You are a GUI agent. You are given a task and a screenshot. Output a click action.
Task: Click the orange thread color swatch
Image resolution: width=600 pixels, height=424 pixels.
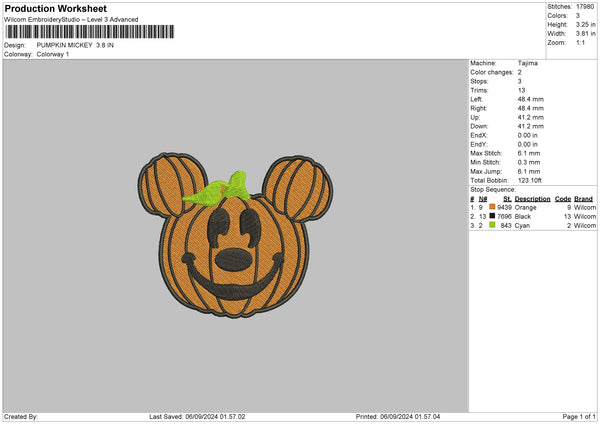492,207
